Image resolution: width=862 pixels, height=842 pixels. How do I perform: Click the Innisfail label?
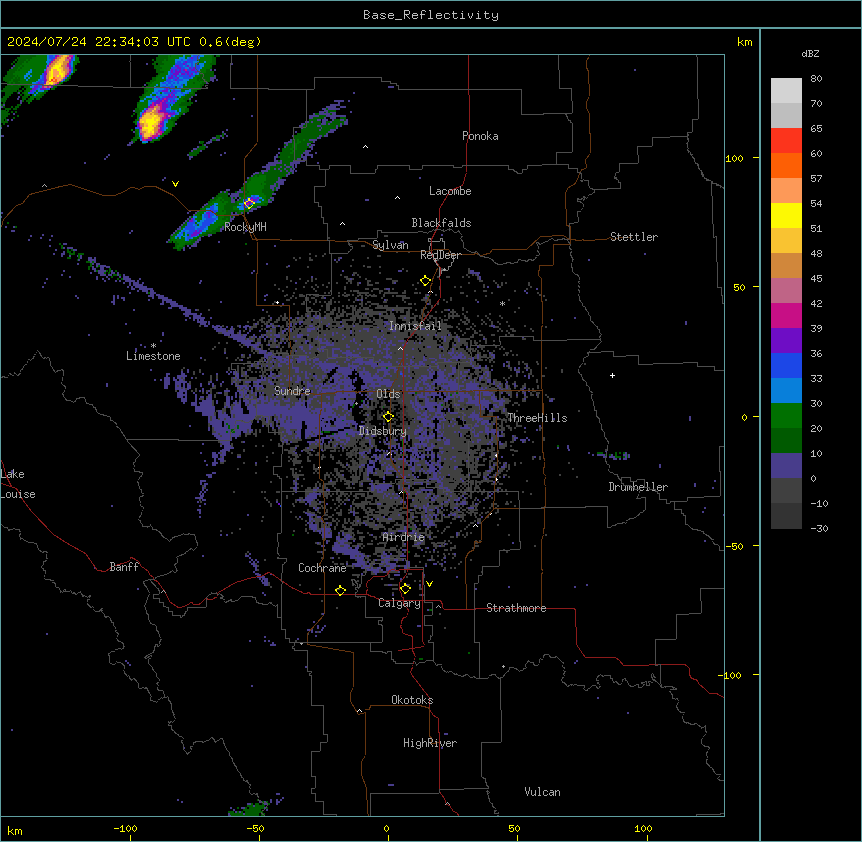415,326
